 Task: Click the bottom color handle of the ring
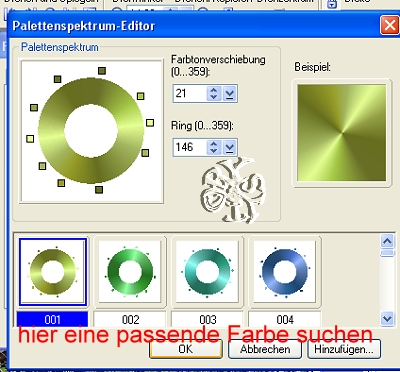(99, 190)
